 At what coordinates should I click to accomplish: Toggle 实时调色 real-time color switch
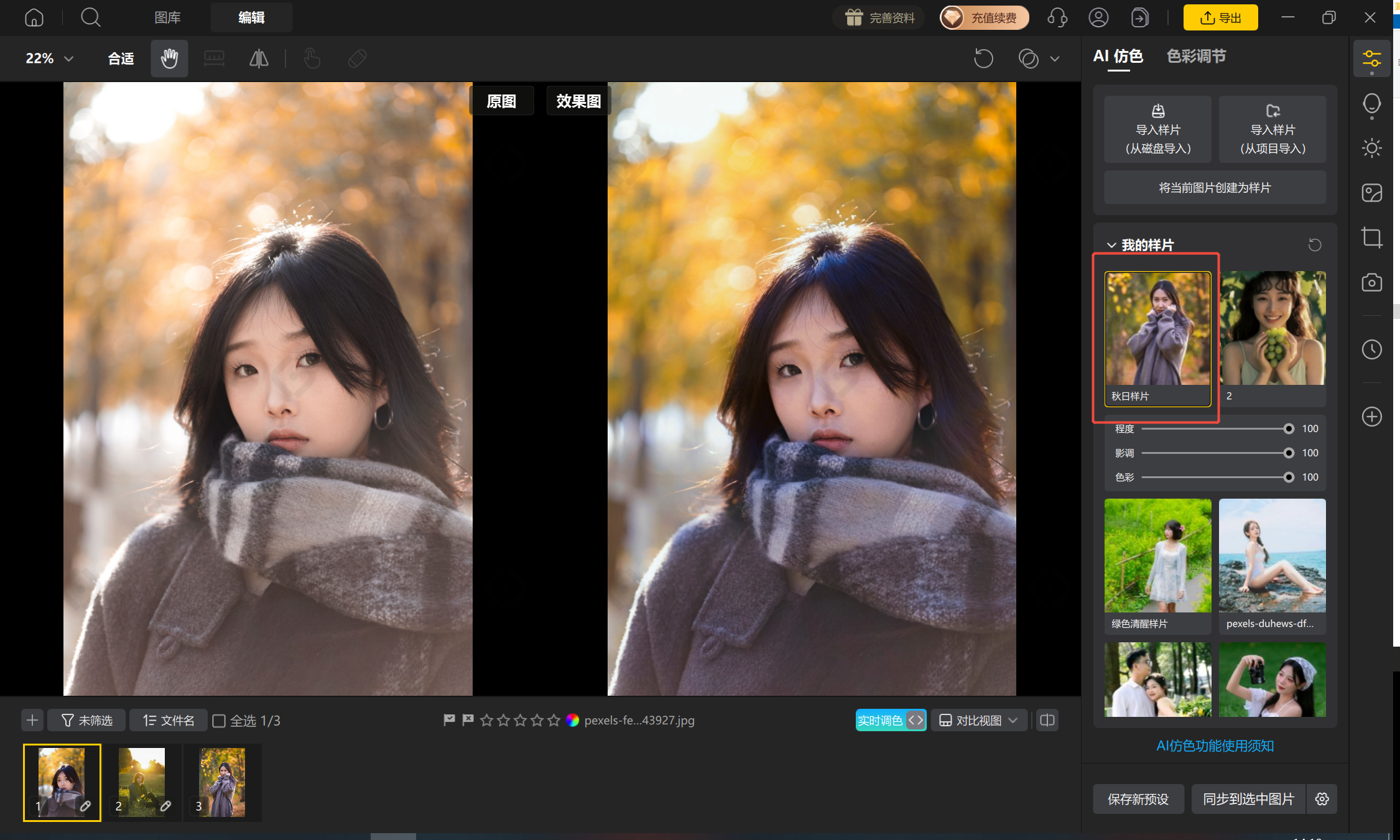tap(891, 720)
